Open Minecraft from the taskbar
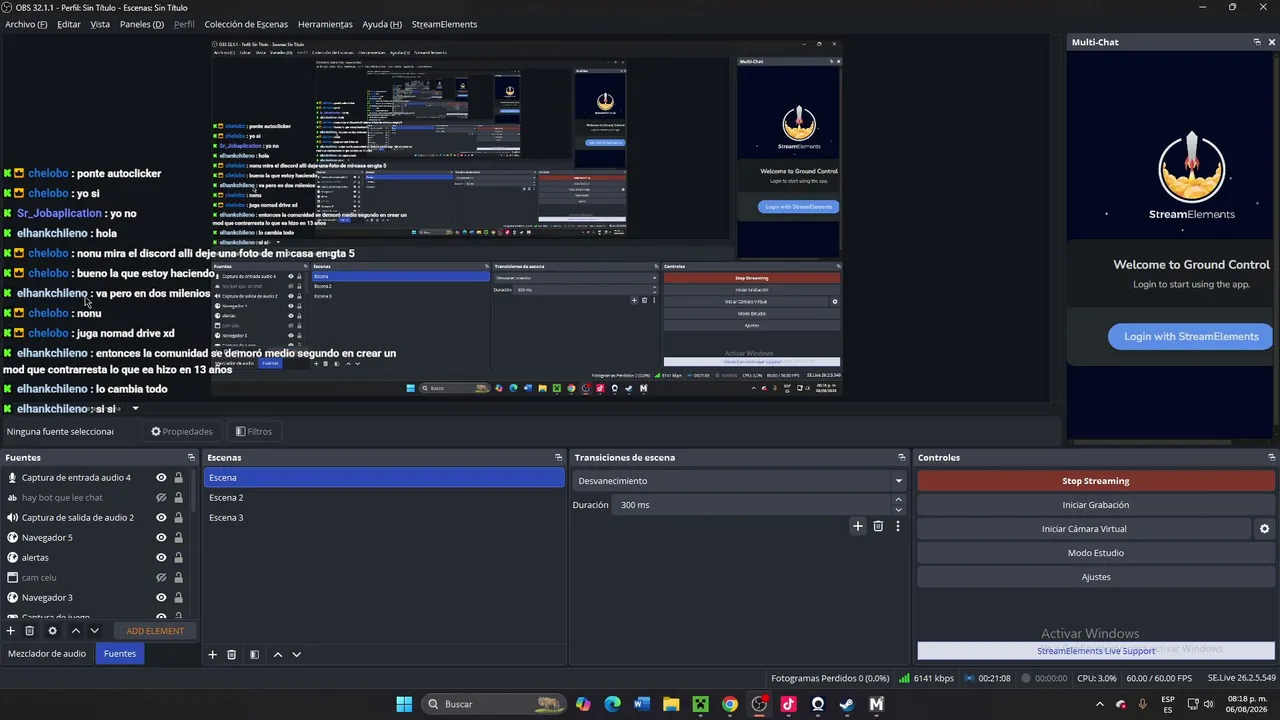The height and width of the screenshot is (720, 1280). pyautogui.click(x=701, y=704)
